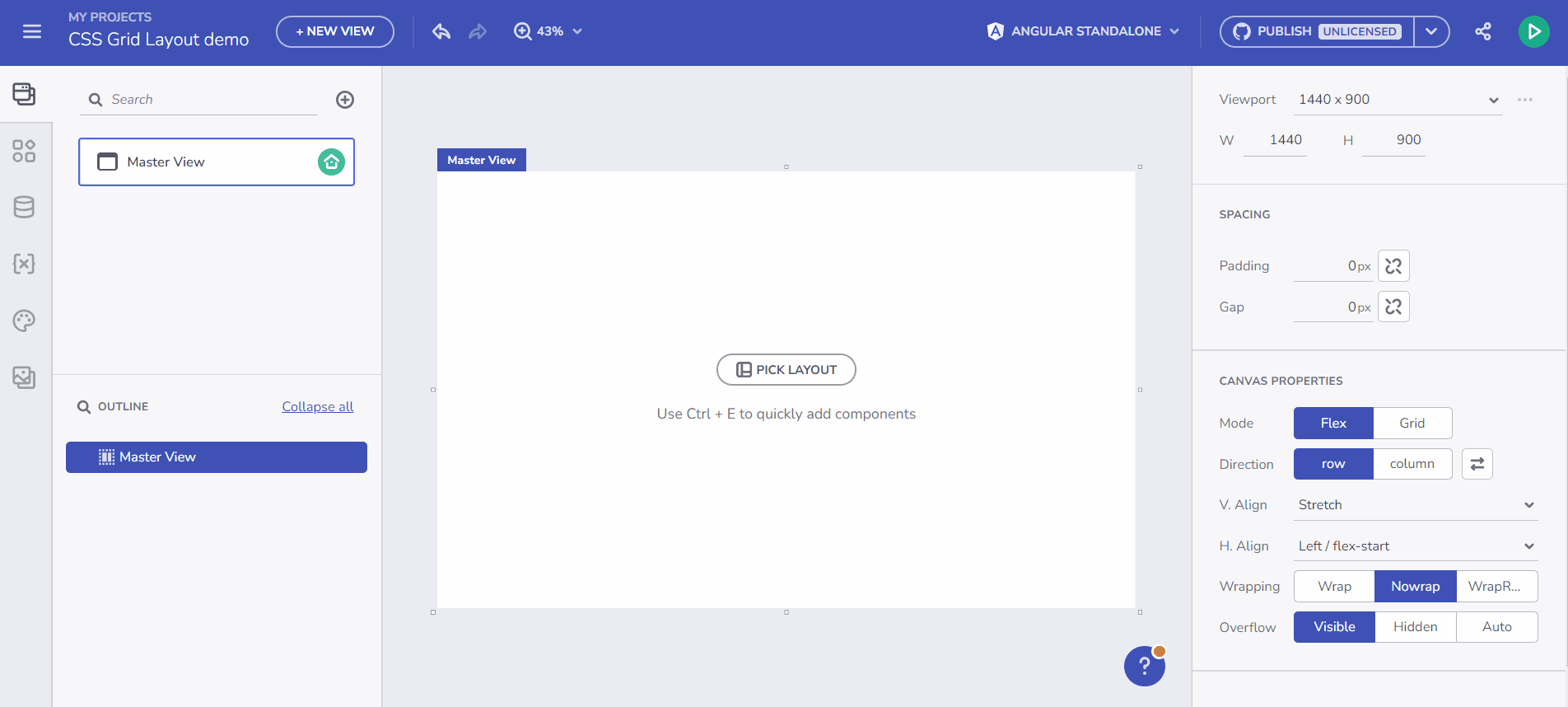Select Master View in views list
The width and height of the screenshot is (1568, 707).
click(x=217, y=162)
